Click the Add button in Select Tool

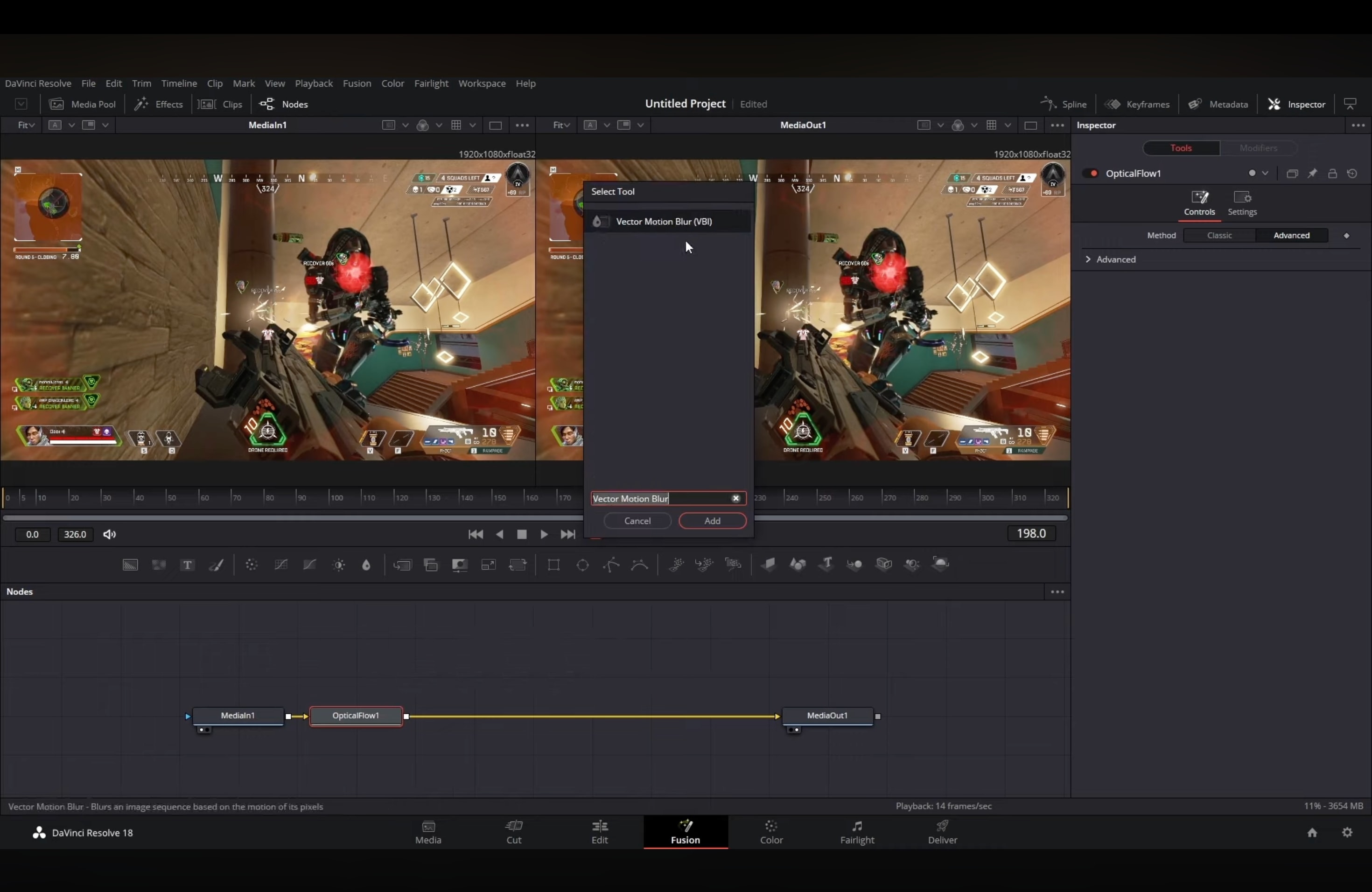(x=713, y=521)
